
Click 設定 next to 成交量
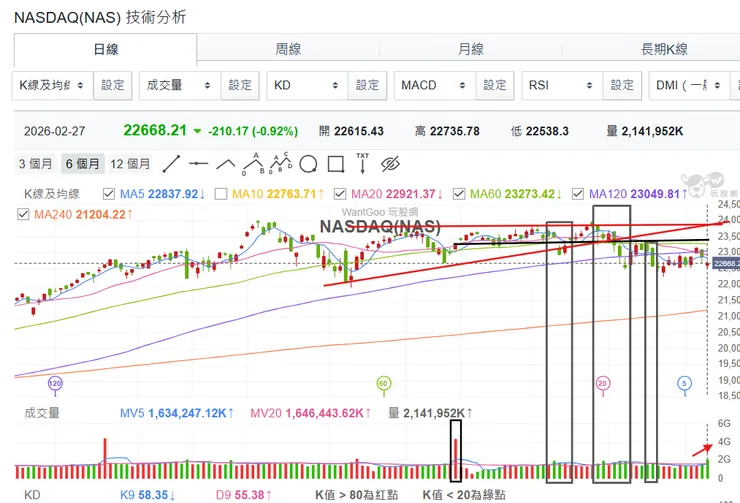click(x=240, y=85)
